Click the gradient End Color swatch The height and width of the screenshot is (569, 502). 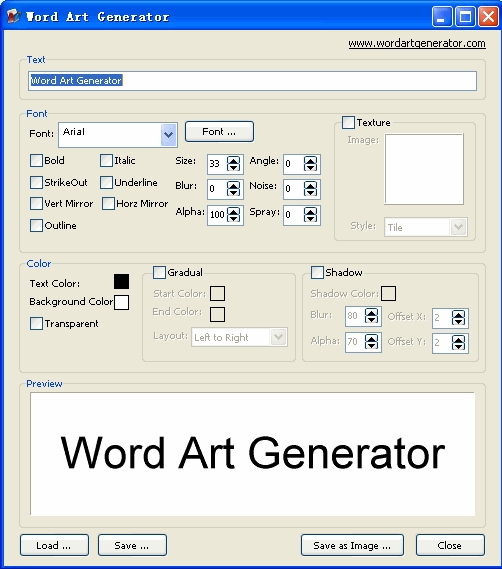218,315
